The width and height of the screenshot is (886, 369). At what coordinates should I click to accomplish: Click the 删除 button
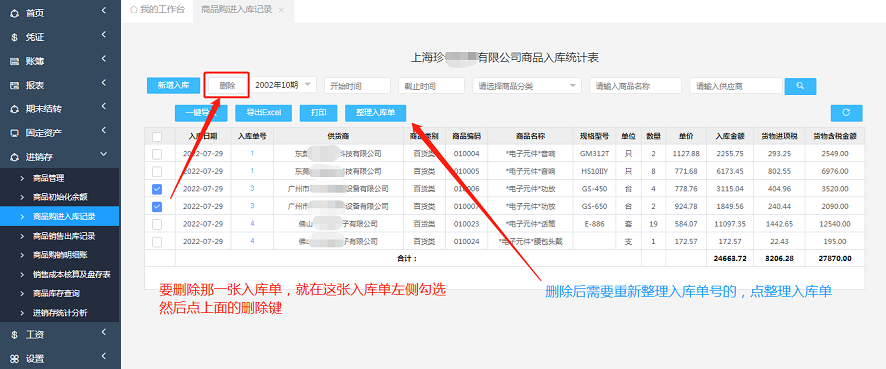click(x=227, y=85)
